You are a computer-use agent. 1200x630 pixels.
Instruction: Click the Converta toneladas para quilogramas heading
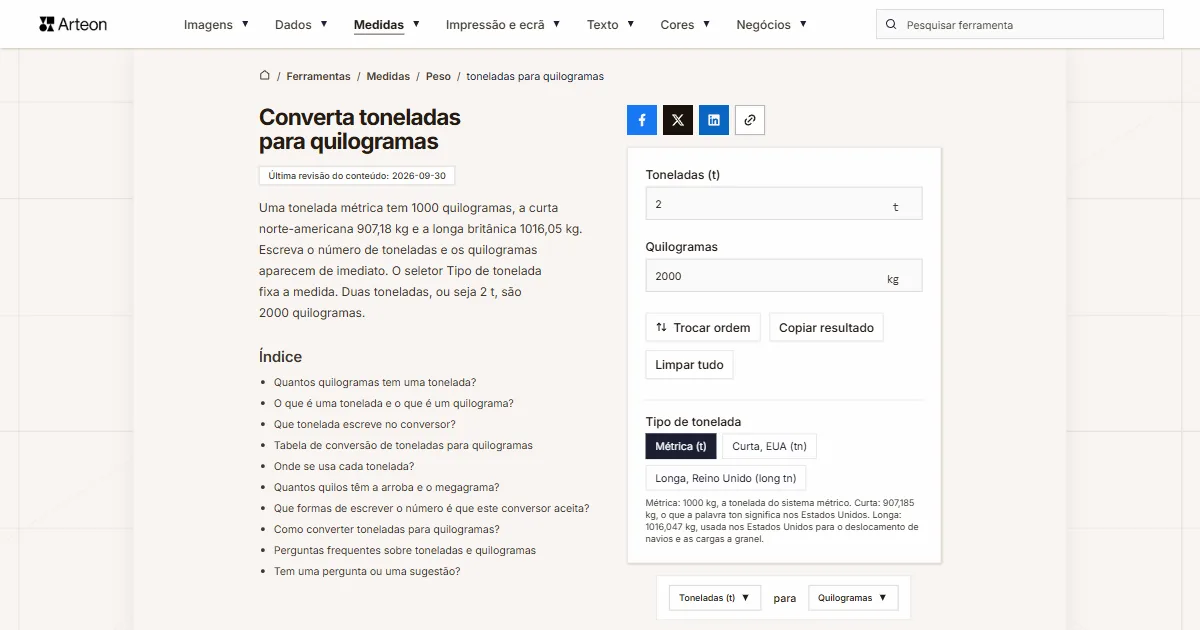[360, 129]
